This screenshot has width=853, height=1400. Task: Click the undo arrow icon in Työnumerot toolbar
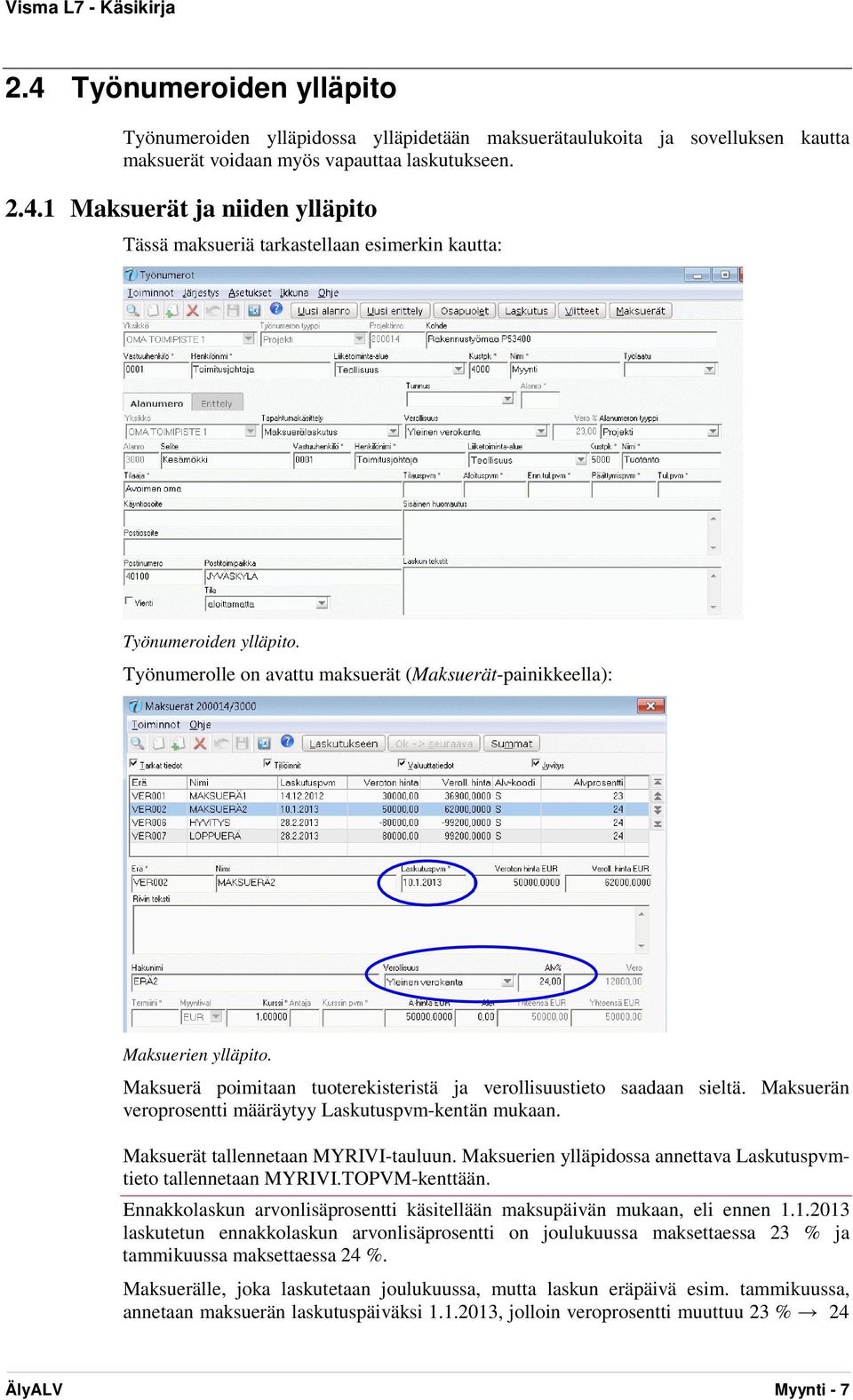[x=213, y=310]
